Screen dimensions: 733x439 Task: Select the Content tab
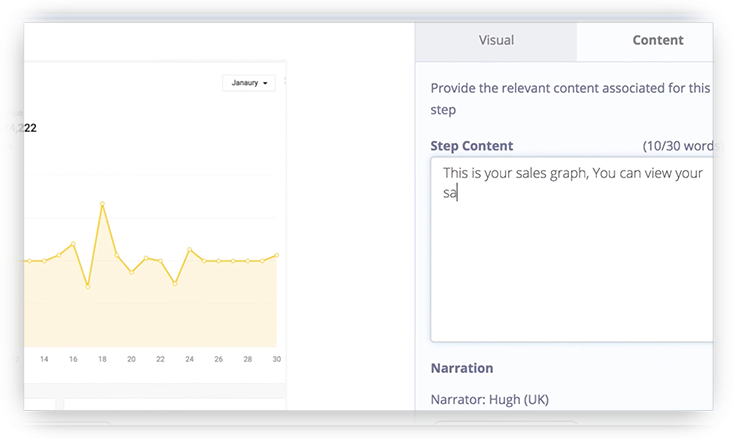(657, 40)
